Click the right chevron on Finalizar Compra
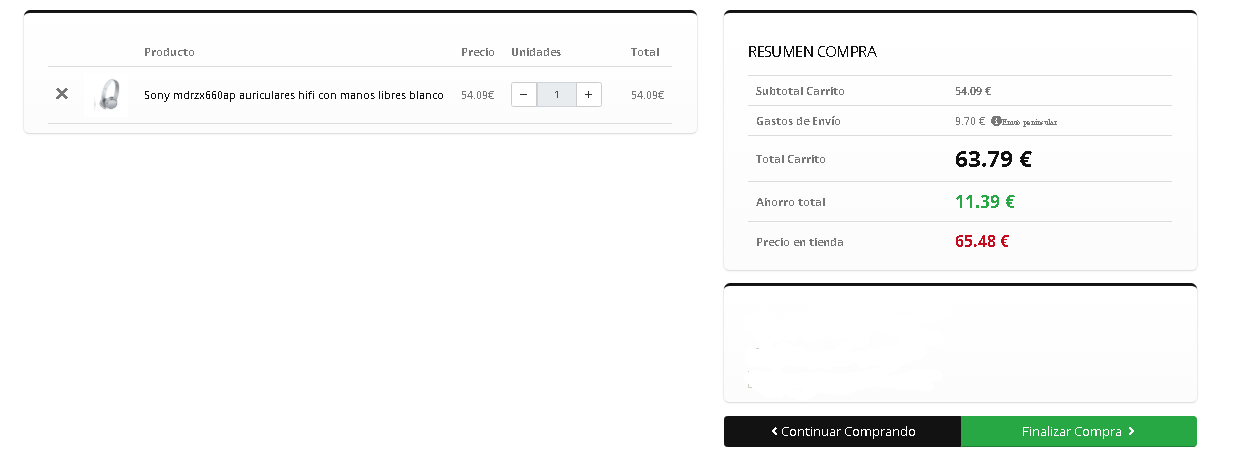1235x460 pixels. 1131,432
